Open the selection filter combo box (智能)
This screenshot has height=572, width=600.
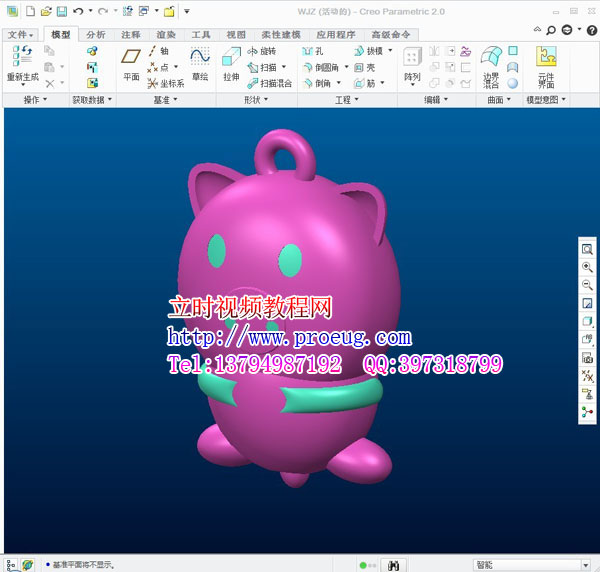[x=532, y=565]
